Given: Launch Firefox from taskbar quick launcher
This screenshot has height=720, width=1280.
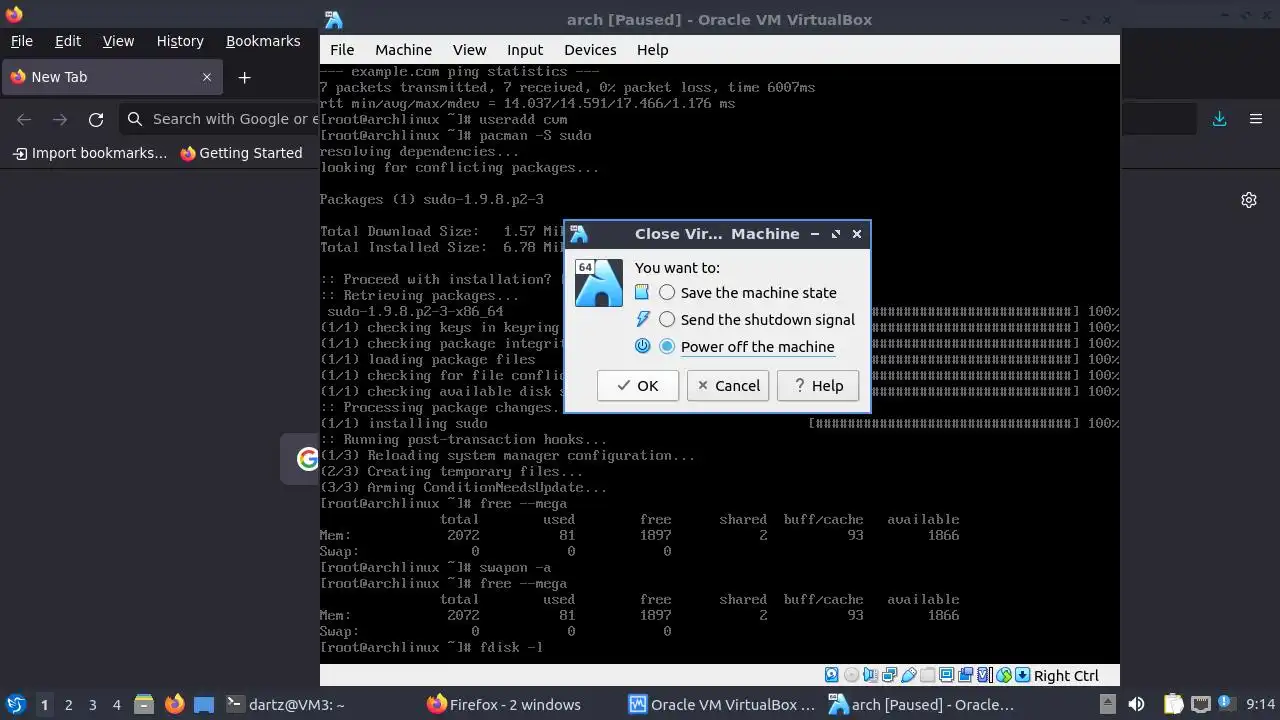Looking at the screenshot, I should click(174, 705).
